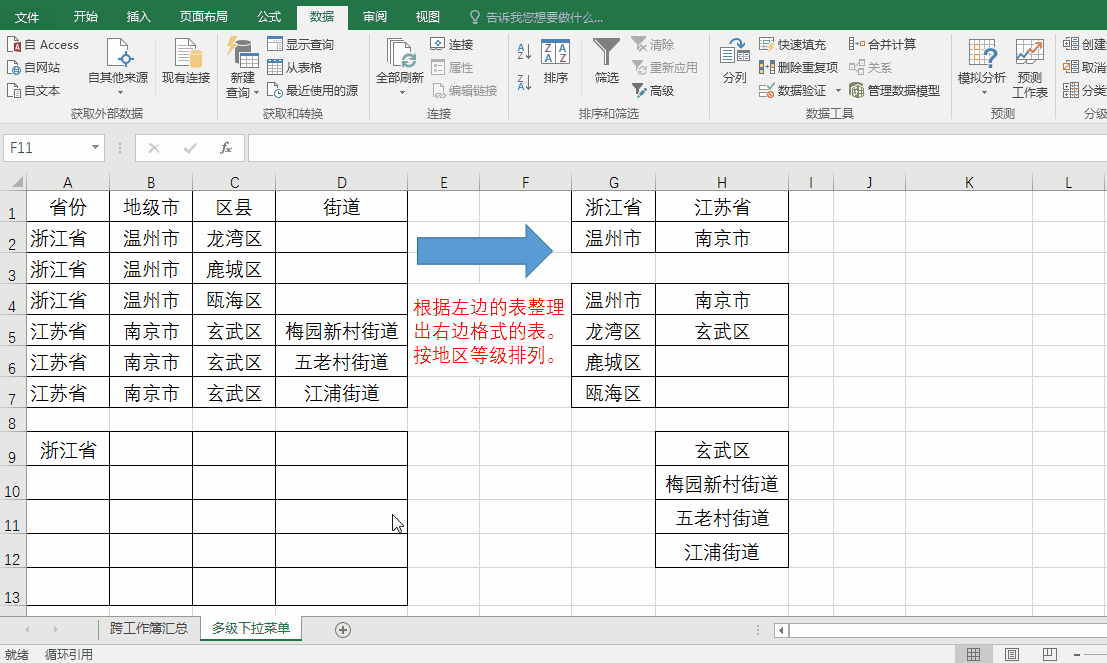Viewport: 1107px width, 663px height.
Task: Import data From Access
Action: (x=43, y=44)
